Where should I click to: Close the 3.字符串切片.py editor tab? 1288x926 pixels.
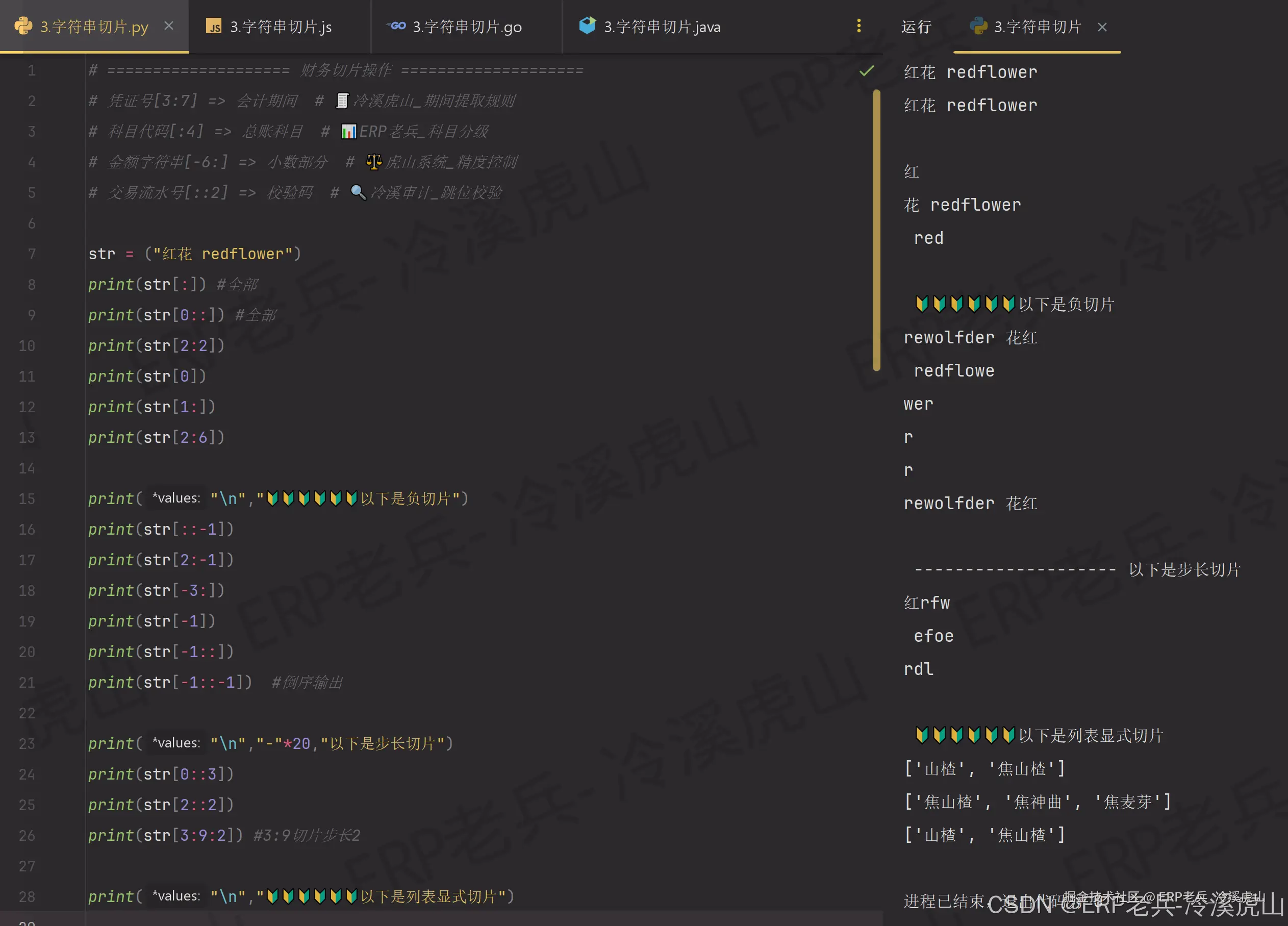[x=169, y=26]
